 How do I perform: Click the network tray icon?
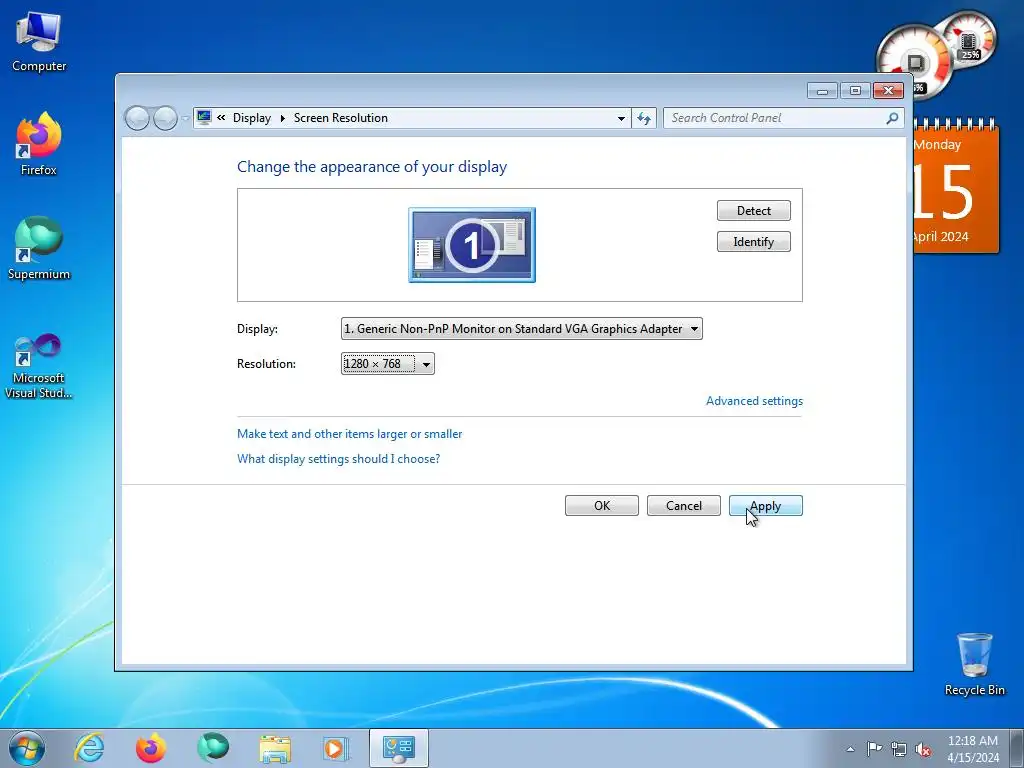(899, 749)
